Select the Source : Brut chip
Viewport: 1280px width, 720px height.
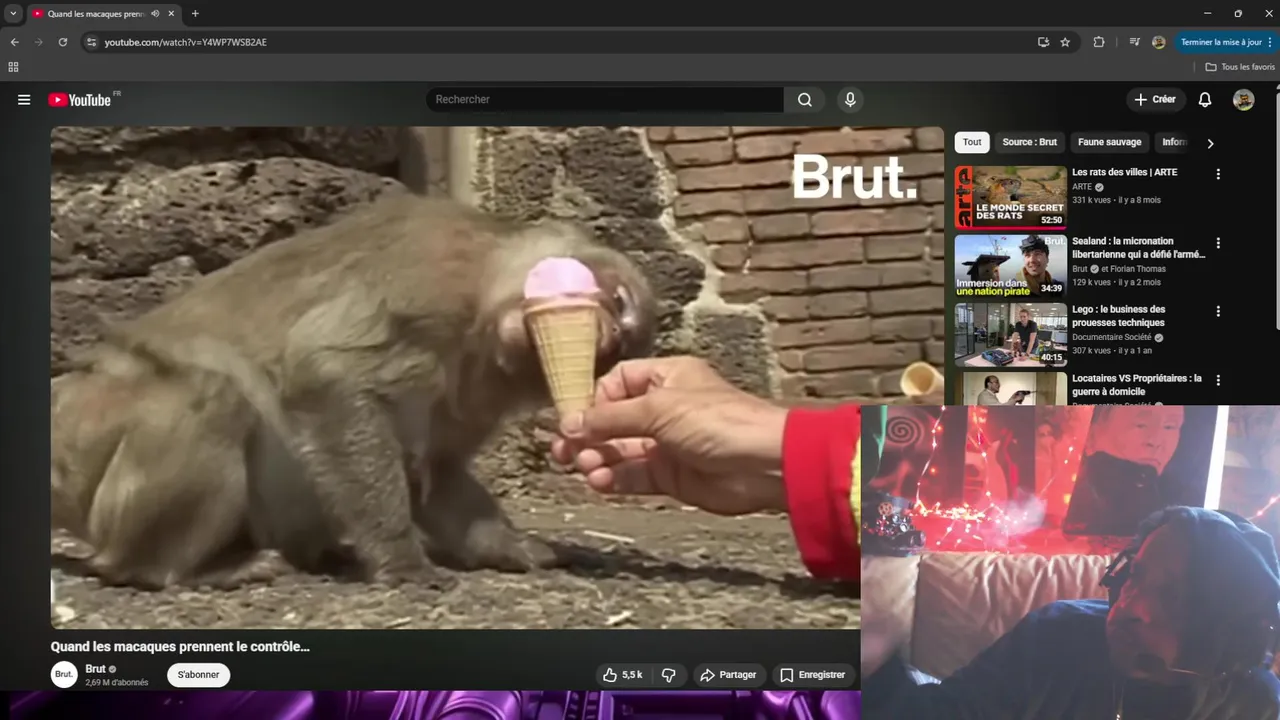point(1029,142)
